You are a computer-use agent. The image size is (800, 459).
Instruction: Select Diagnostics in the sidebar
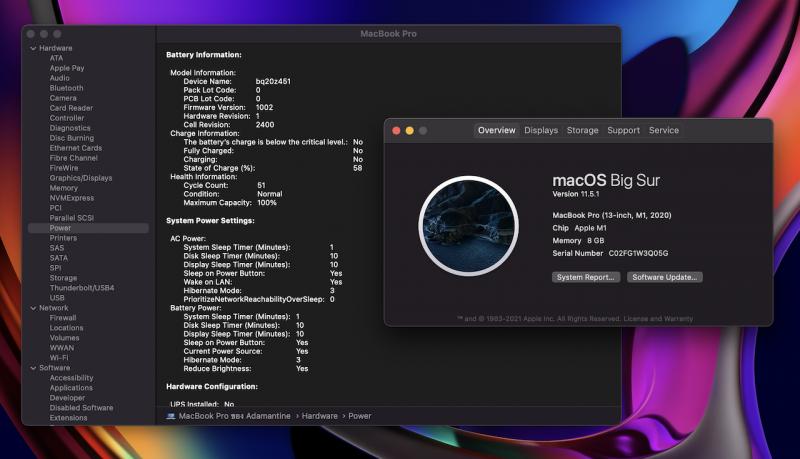tap(70, 128)
